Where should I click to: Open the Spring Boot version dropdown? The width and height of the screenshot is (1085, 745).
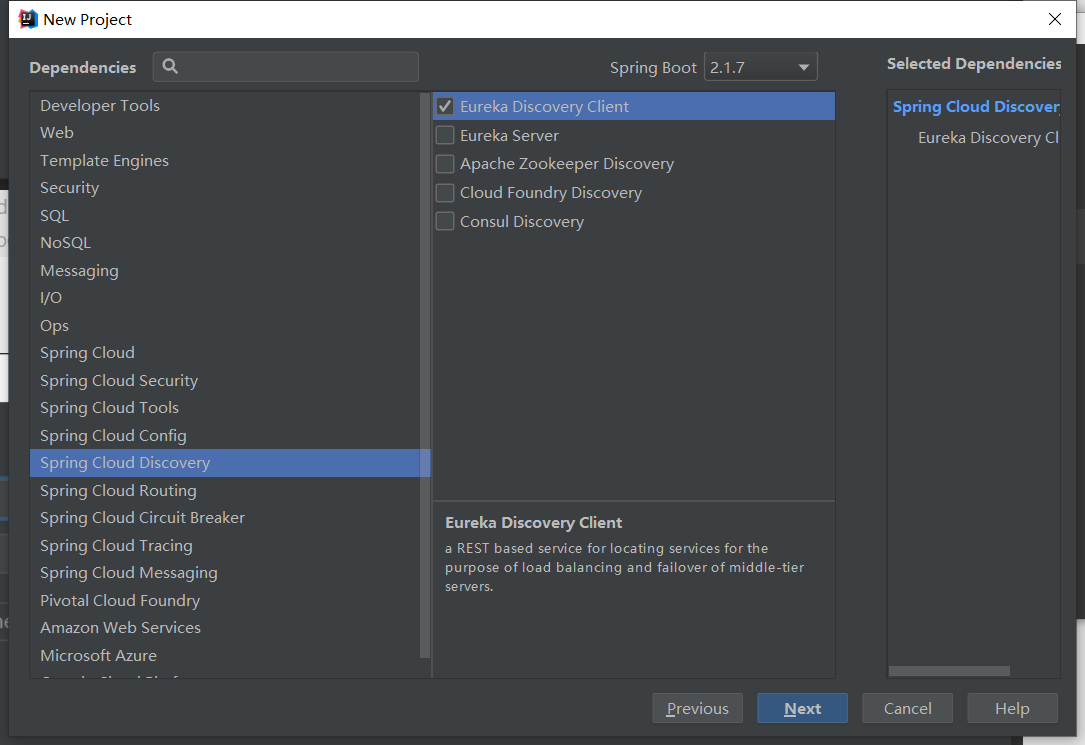point(760,67)
